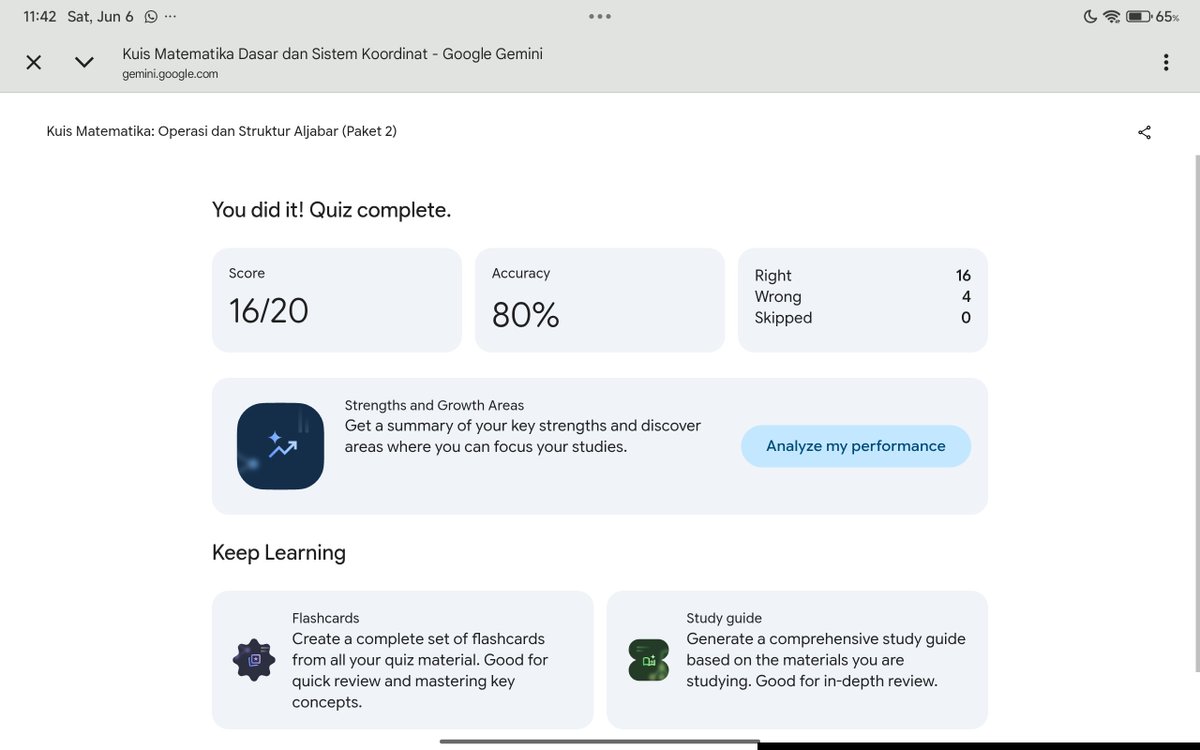Open the Strengths and Growth Areas icon
Viewport: 1200px width, 750px height.
(280, 446)
